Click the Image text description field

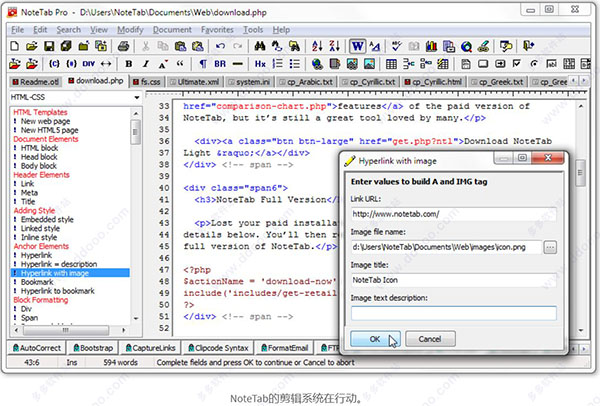coord(453,313)
